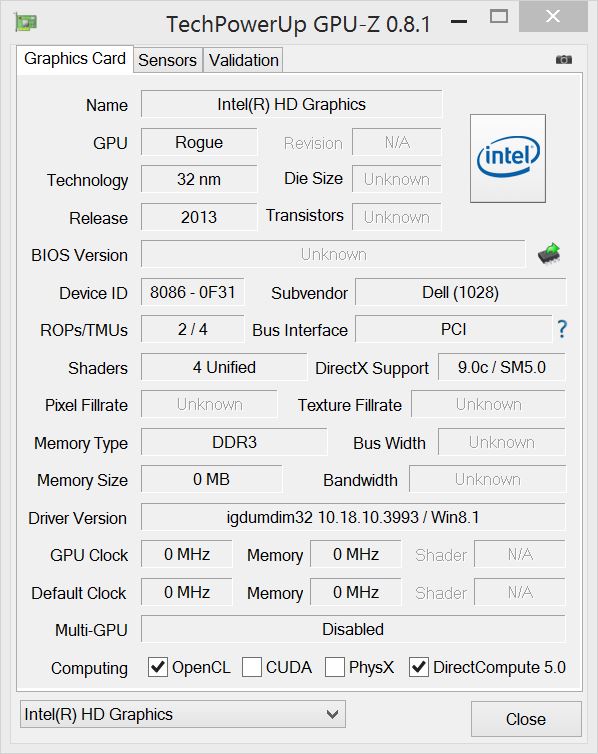
Task: Click the camera screenshot icon
Action: coord(563,60)
